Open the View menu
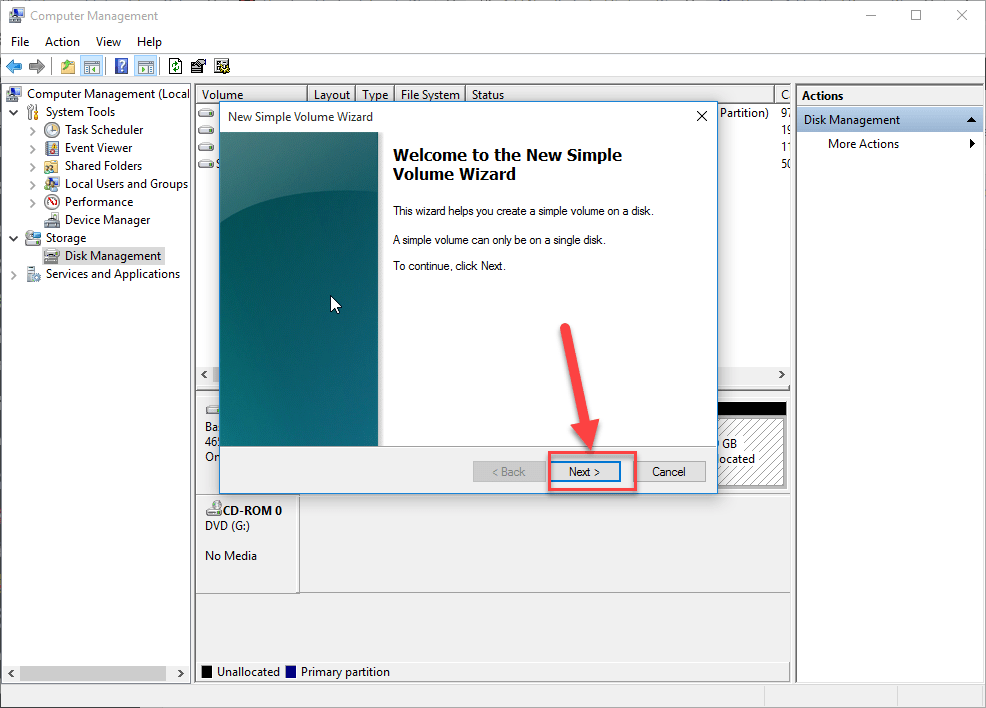This screenshot has width=986, height=708. (x=108, y=42)
